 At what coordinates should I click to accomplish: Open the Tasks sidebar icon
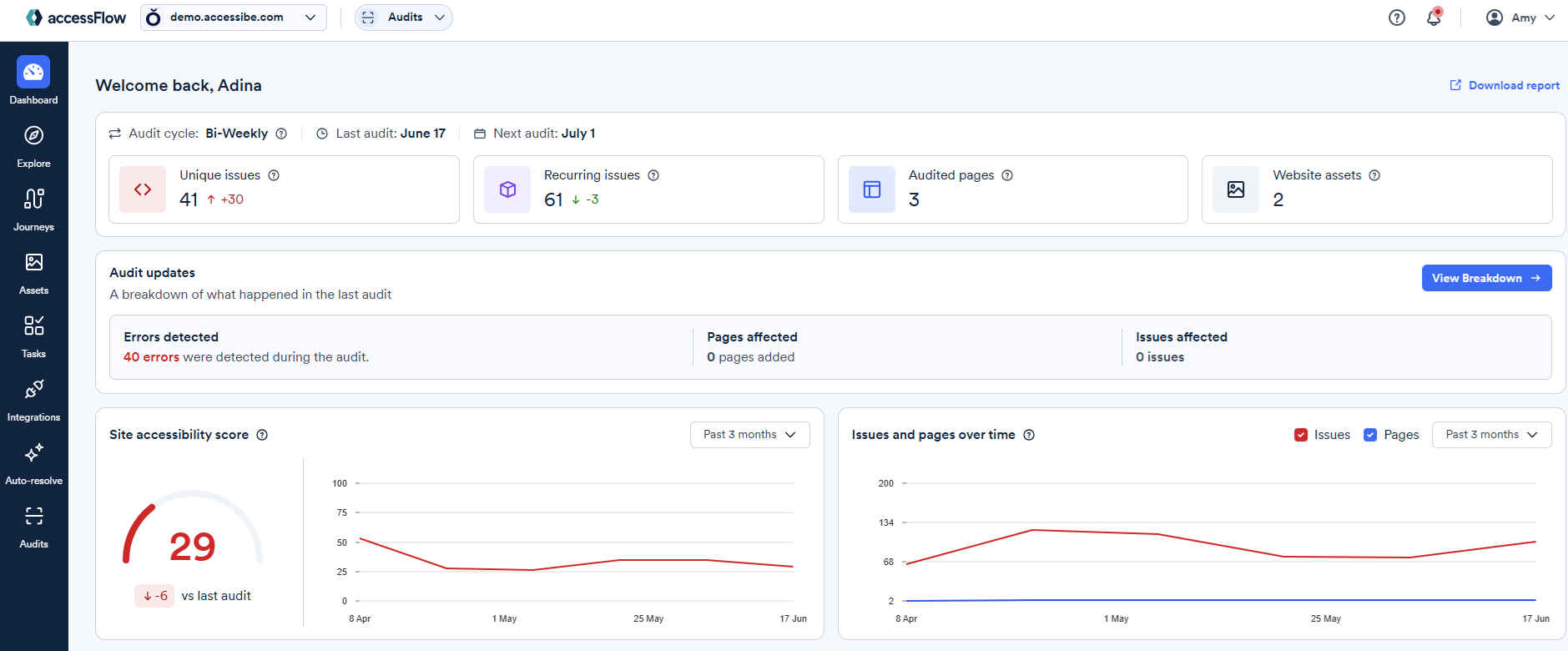pos(33,325)
